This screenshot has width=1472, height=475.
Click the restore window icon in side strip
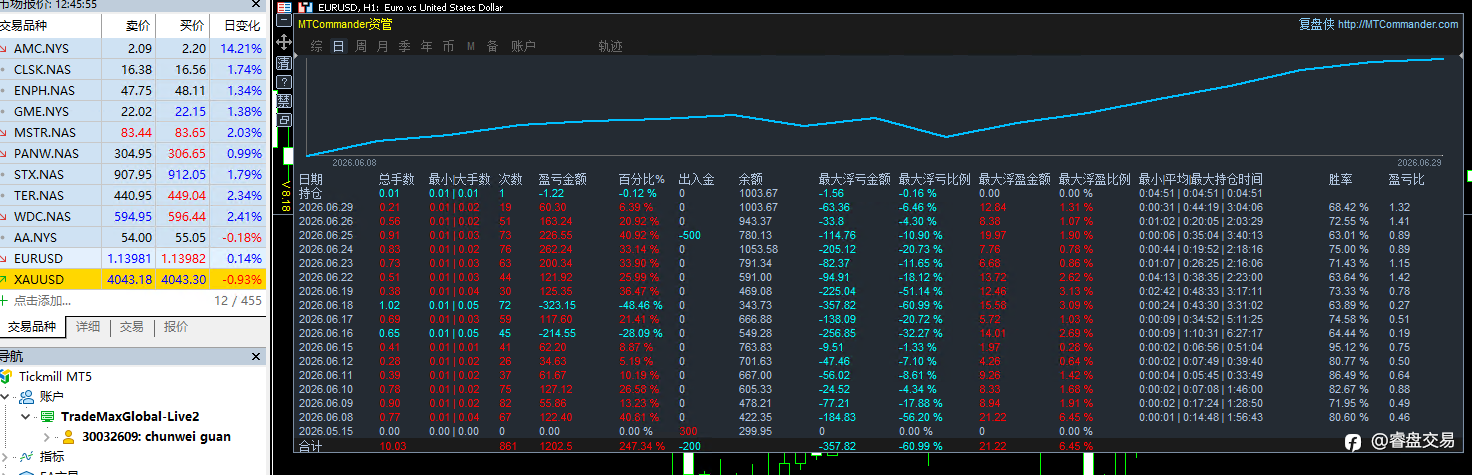(x=284, y=119)
